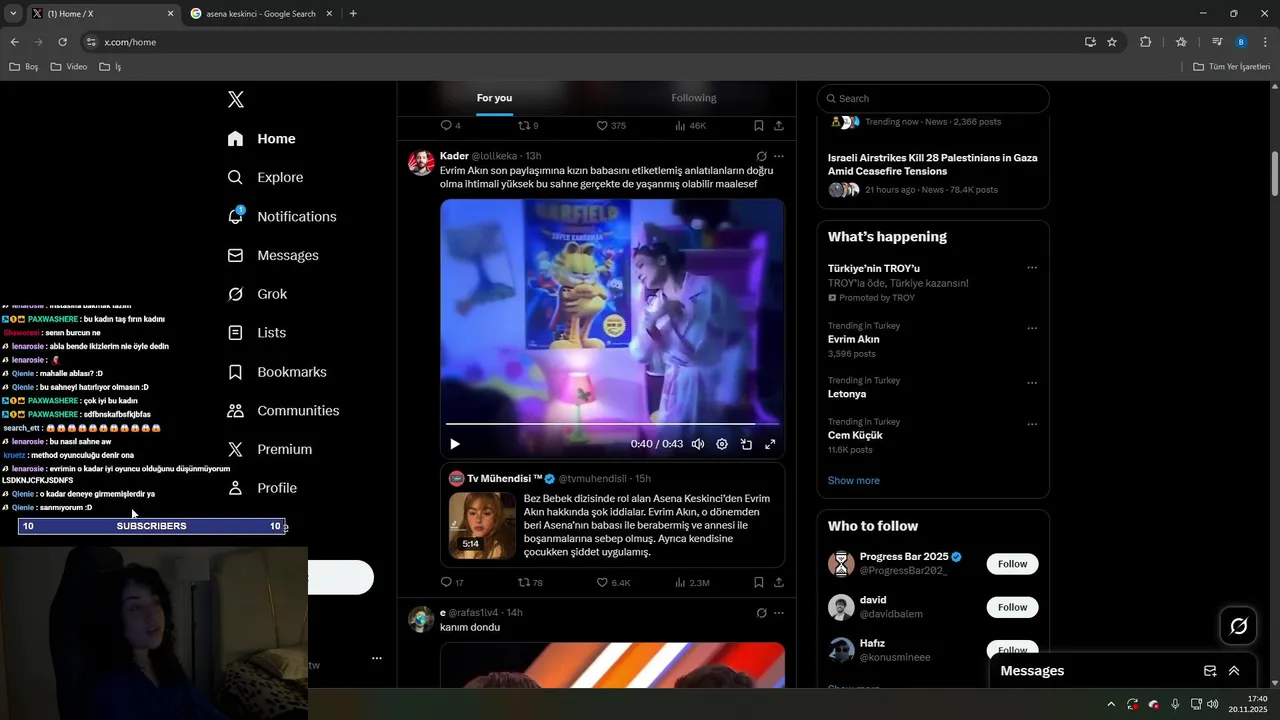Like Kader's post with 6.4K likes
The width and height of the screenshot is (1280, 720).
pos(613,582)
